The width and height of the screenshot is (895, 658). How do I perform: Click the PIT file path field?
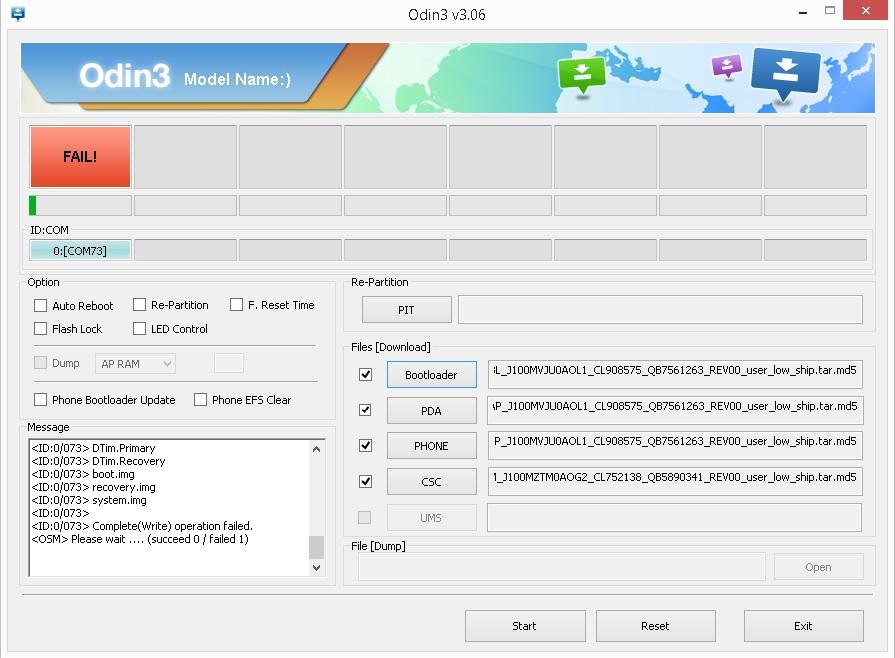click(x=660, y=310)
